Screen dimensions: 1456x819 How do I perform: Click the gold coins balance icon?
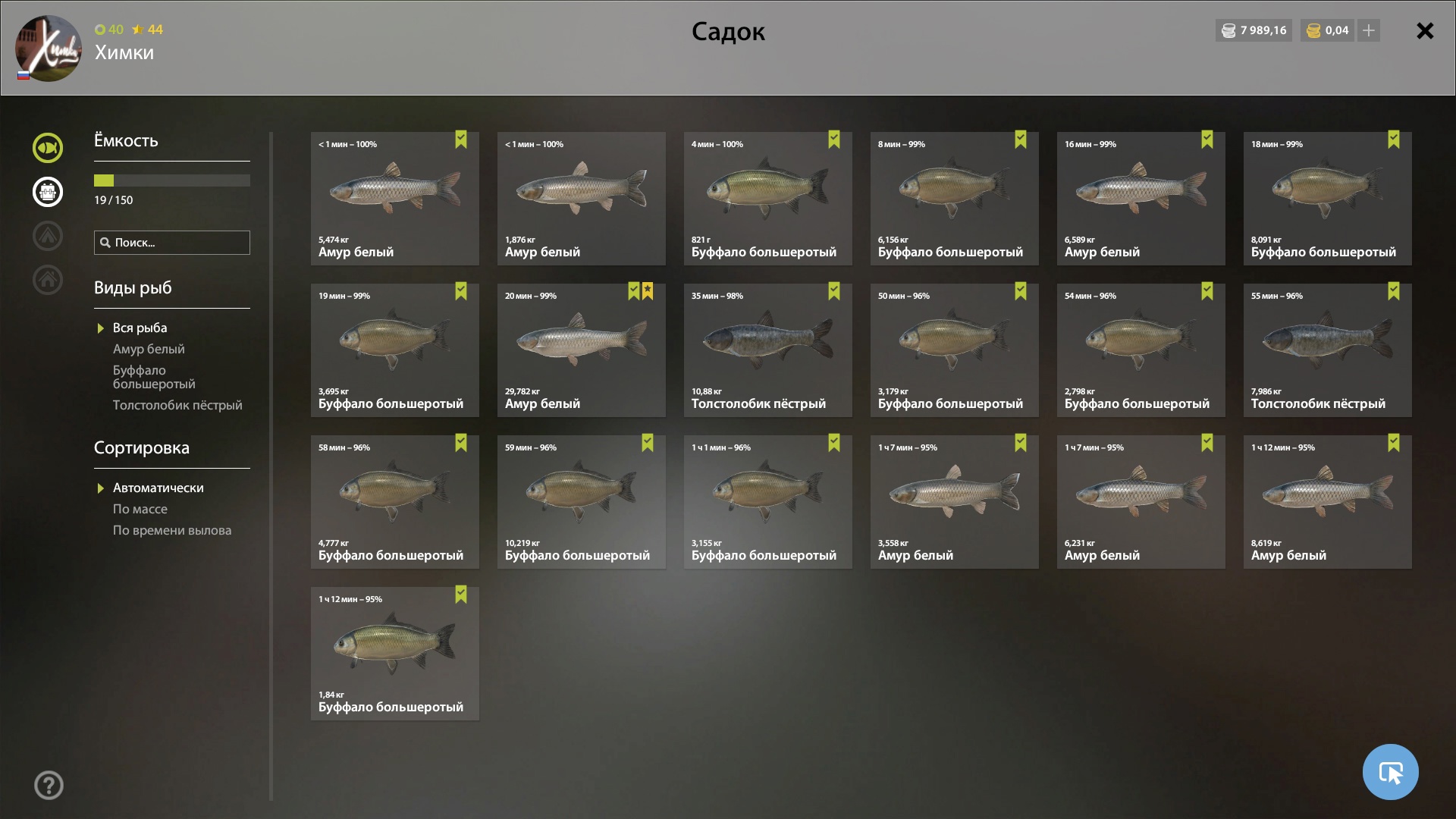pos(1313,30)
